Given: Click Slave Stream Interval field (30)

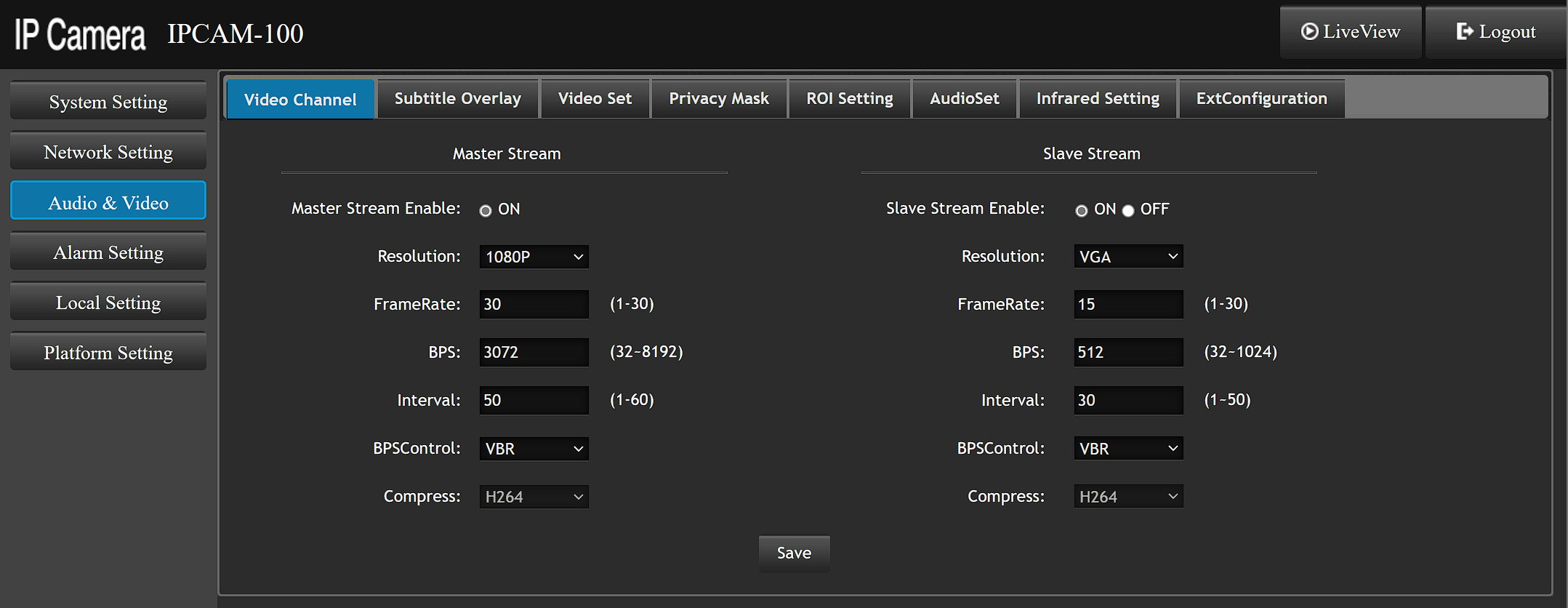Looking at the screenshot, I should [1129, 400].
